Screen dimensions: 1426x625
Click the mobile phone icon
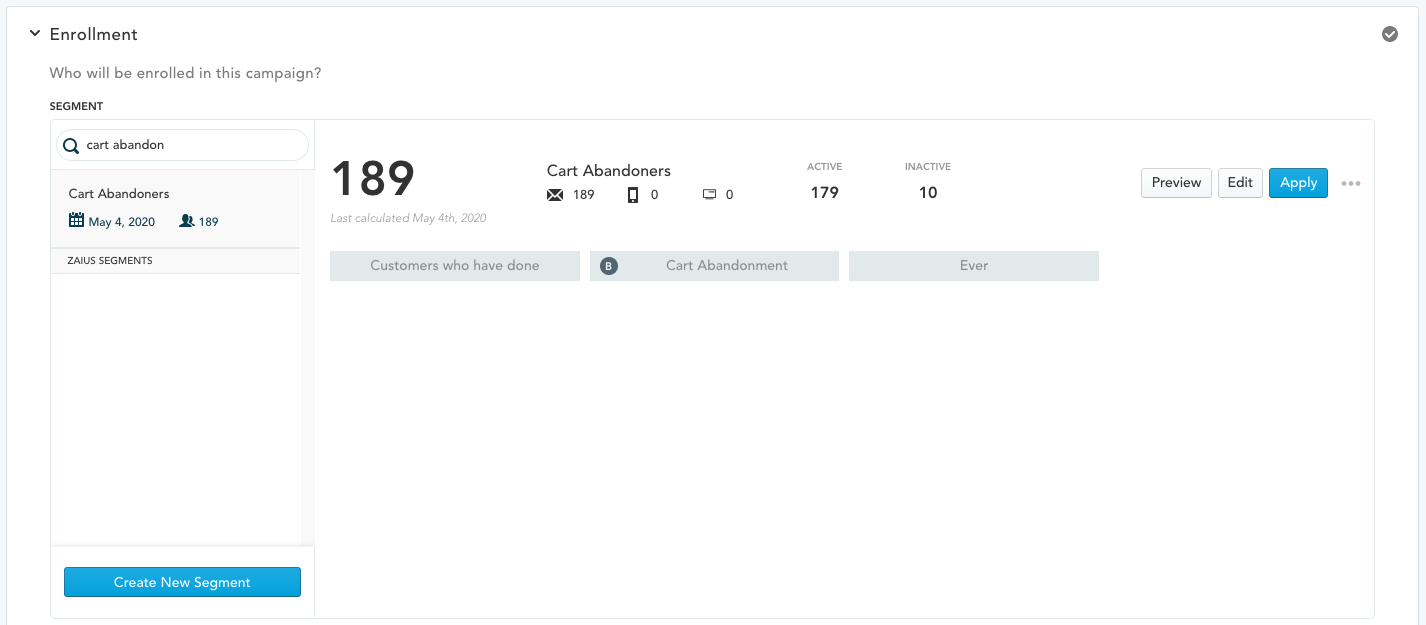[633, 195]
